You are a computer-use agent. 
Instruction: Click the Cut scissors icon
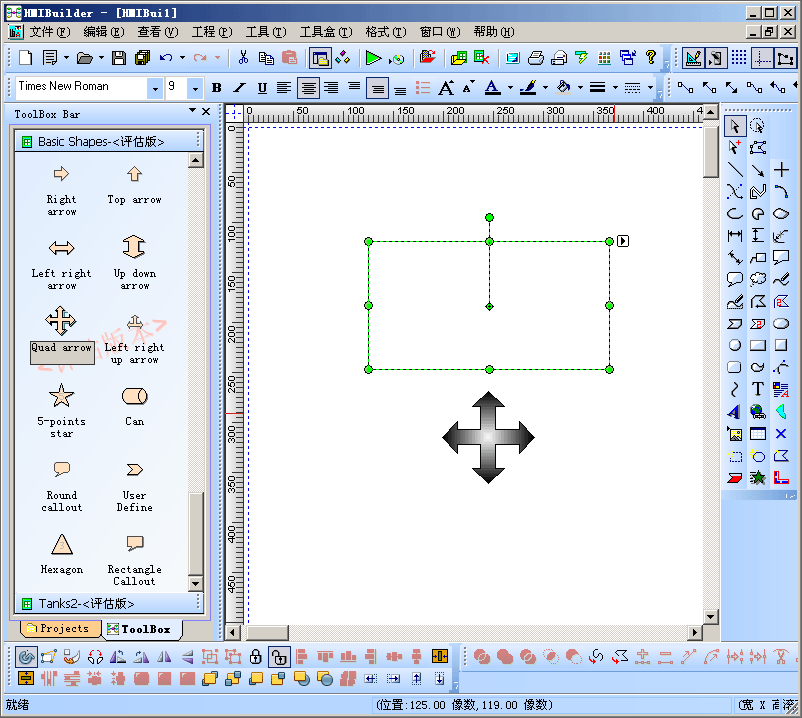click(x=242, y=58)
